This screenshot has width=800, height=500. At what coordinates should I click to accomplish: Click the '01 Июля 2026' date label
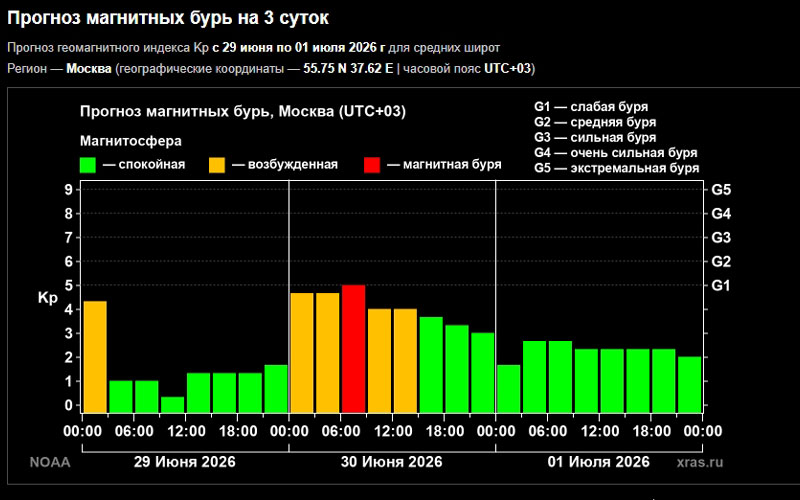click(598, 462)
